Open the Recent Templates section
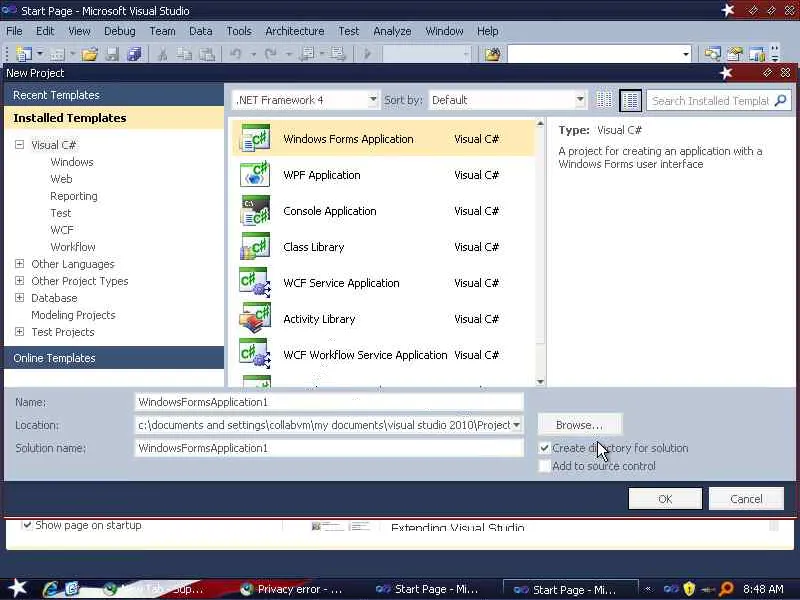 114,95
